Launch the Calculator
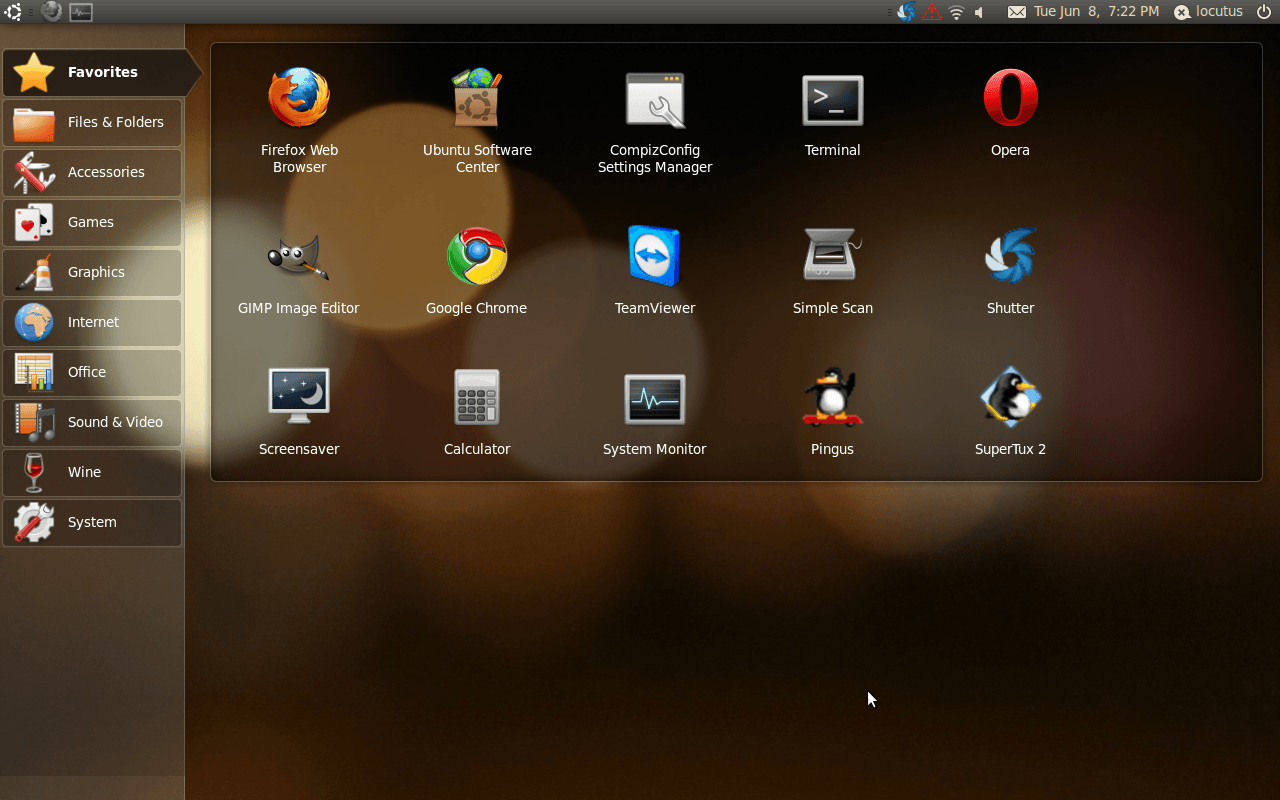1280x800 pixels. (x=477, y=411)
